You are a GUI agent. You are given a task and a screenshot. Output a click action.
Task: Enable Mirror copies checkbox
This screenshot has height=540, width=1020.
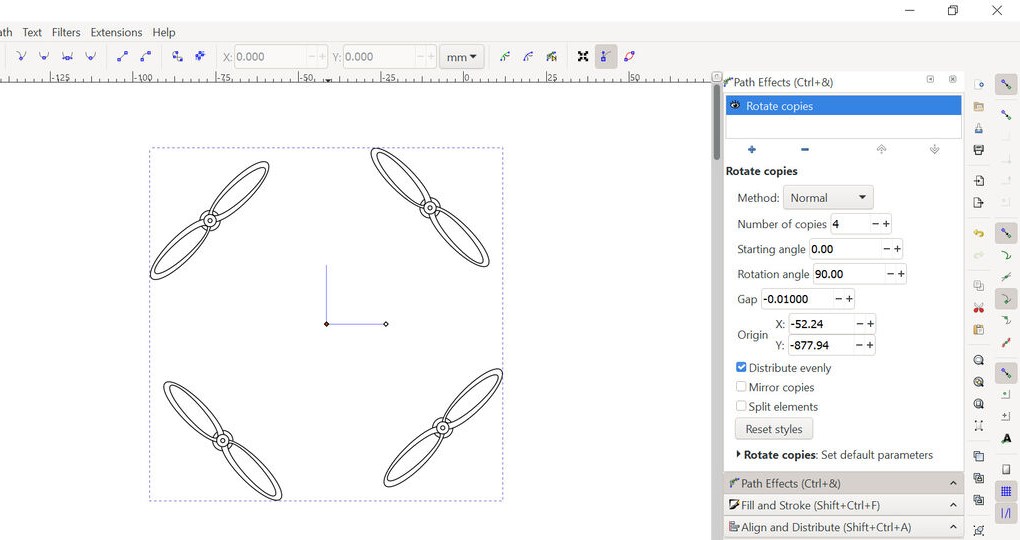pyautogui.click(x=741, y=386)
